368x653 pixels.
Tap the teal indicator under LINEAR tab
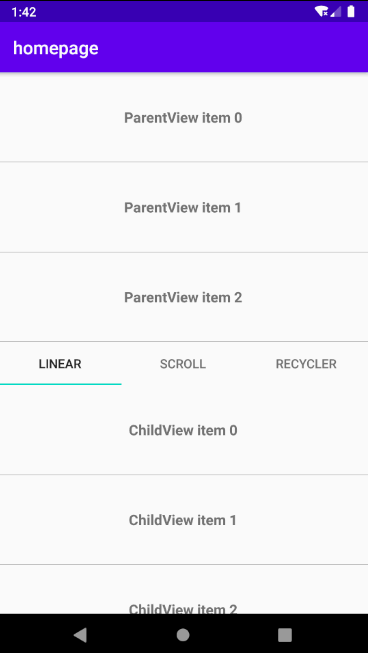coord(61,384)
